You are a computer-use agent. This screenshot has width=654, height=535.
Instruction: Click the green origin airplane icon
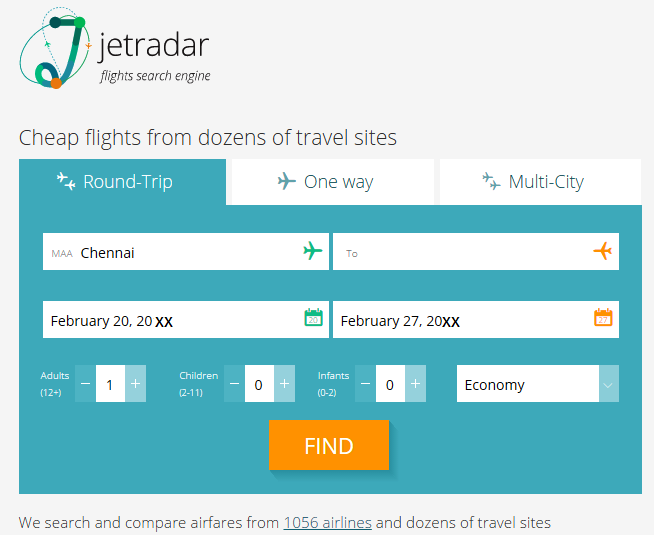[313, 251]
